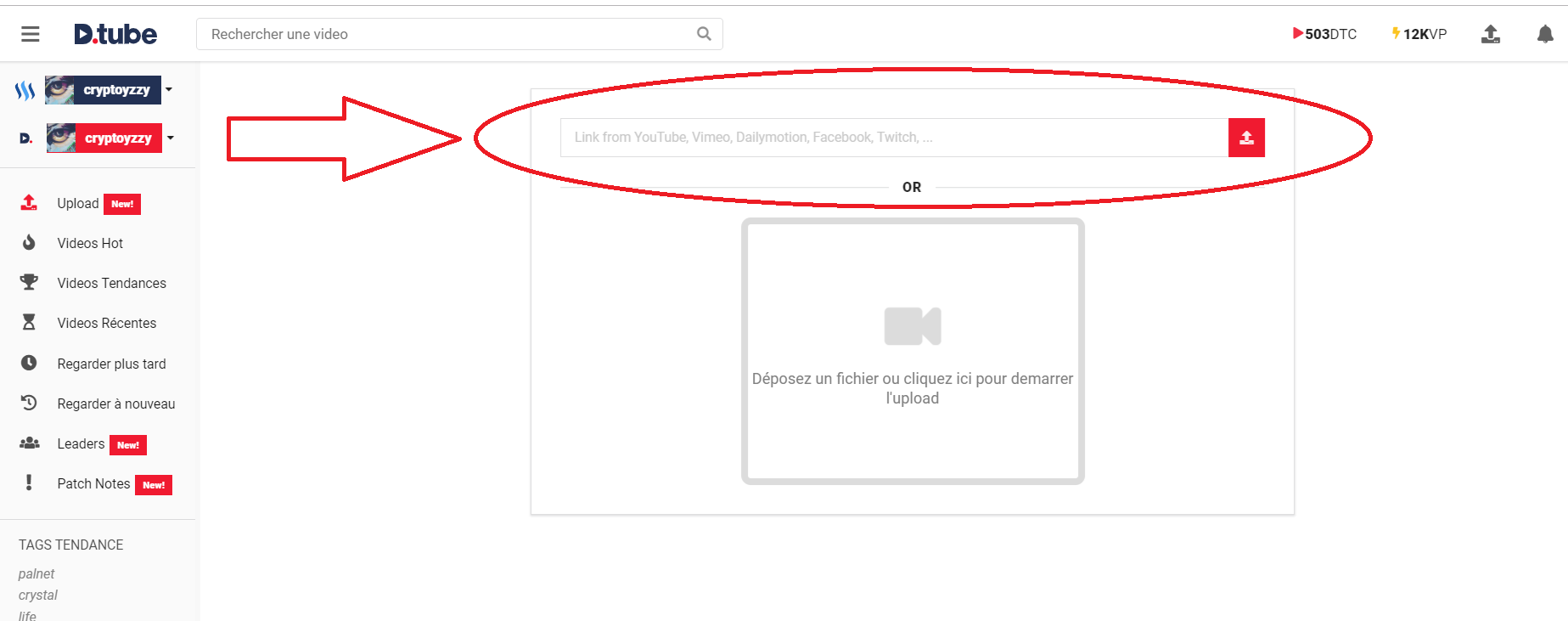Expand the Steem account dropdown arrow
Screen dimensions: 1568x621
click(x=169, y=90)
